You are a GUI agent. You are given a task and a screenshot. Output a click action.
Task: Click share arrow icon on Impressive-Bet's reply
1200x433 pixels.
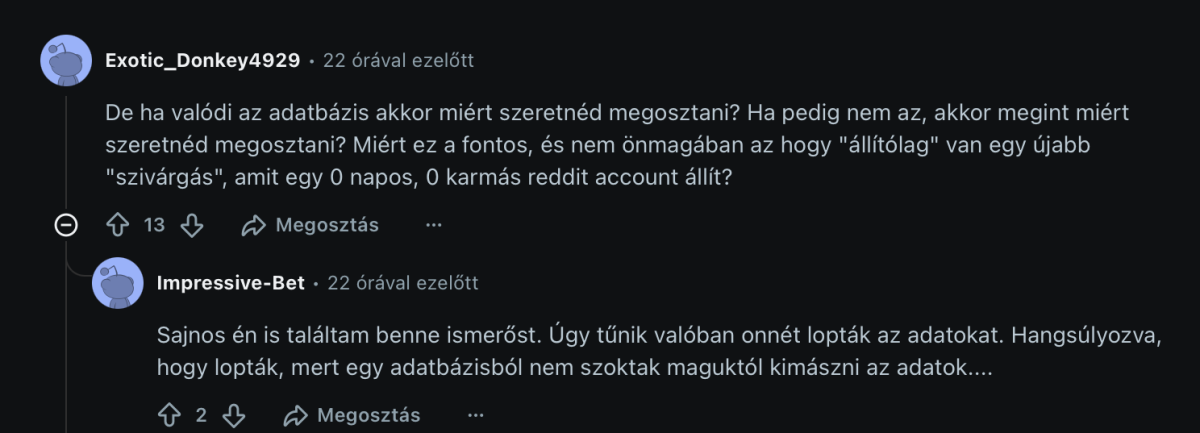pos(296,415)
